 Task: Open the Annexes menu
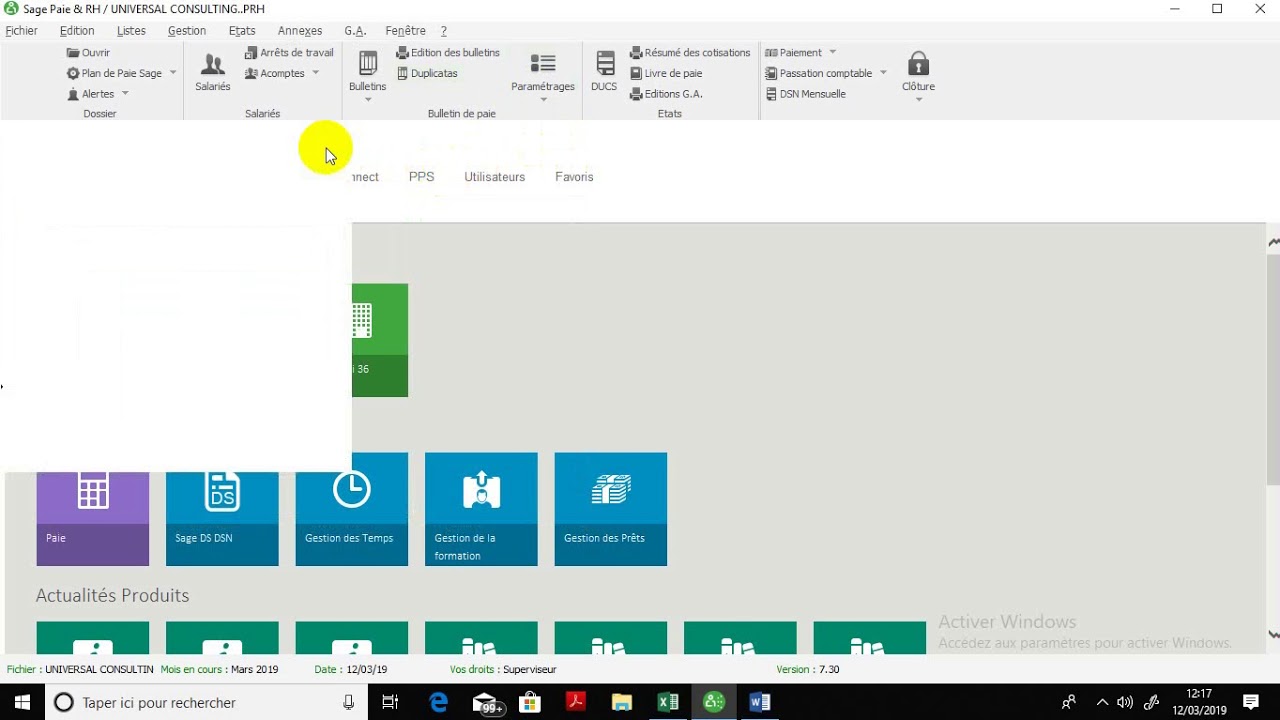300,31
